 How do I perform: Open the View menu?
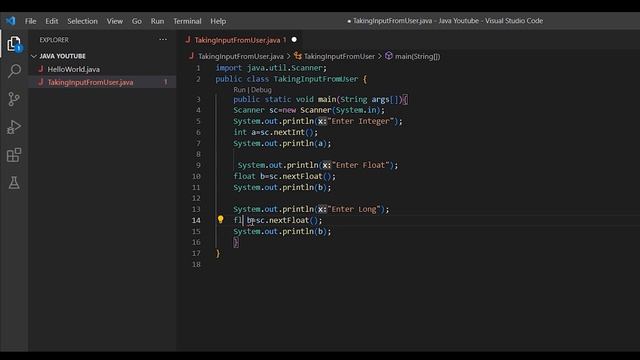pos(115,21)
